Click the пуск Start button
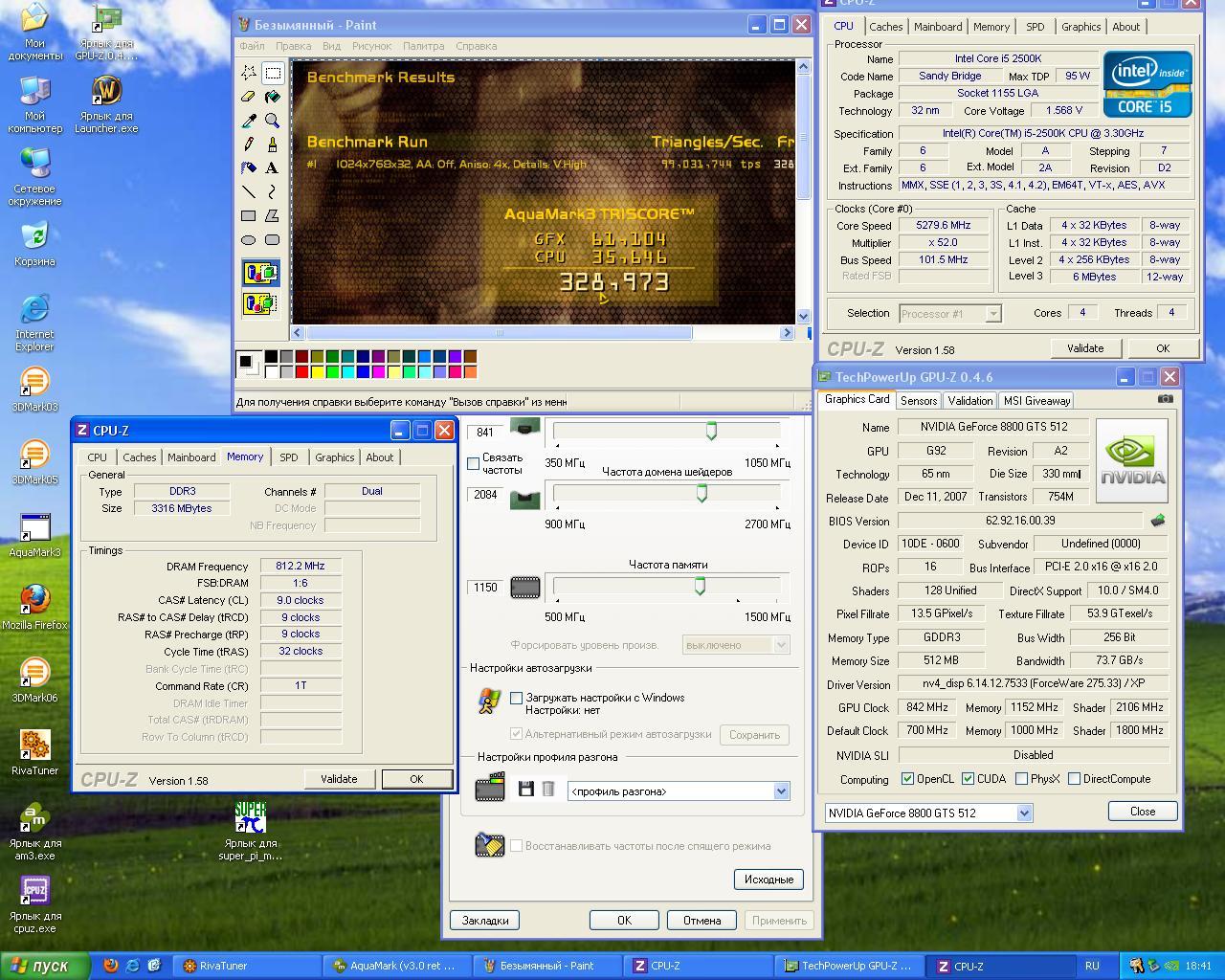This screenshot has height=980, width=1225. pos(46,966)
